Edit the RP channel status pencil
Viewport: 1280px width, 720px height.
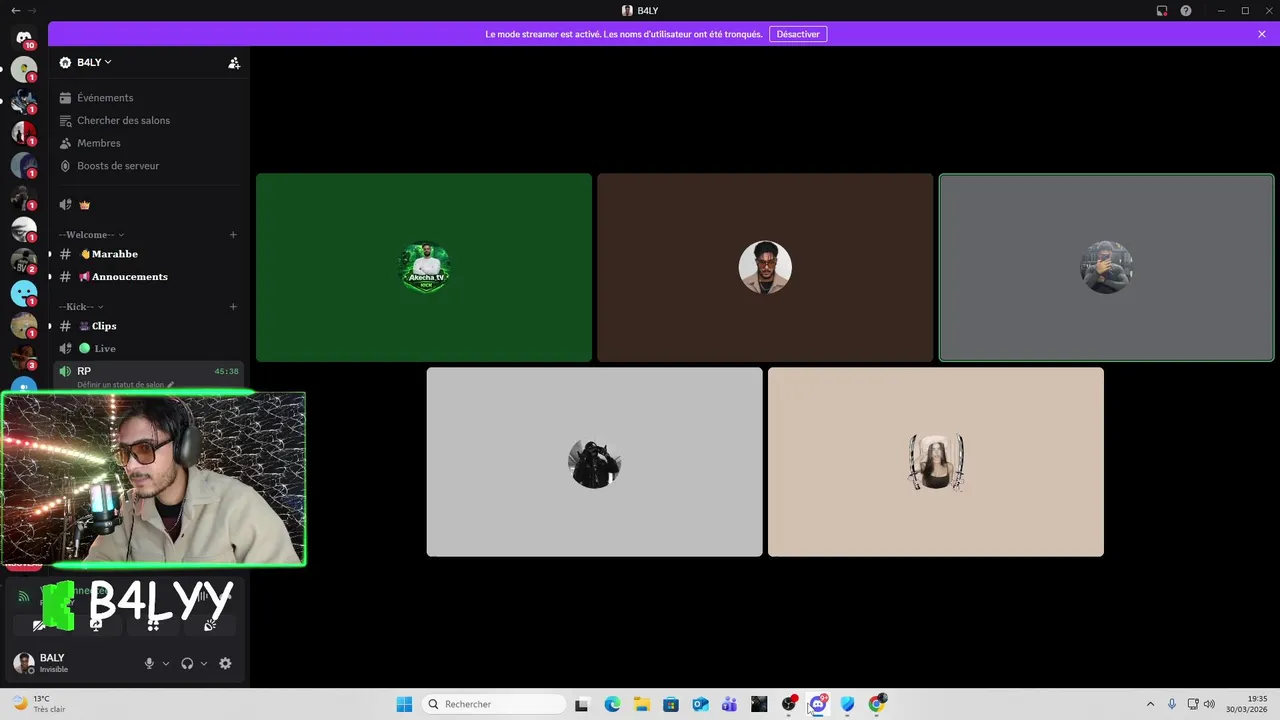tap(170, 385)
